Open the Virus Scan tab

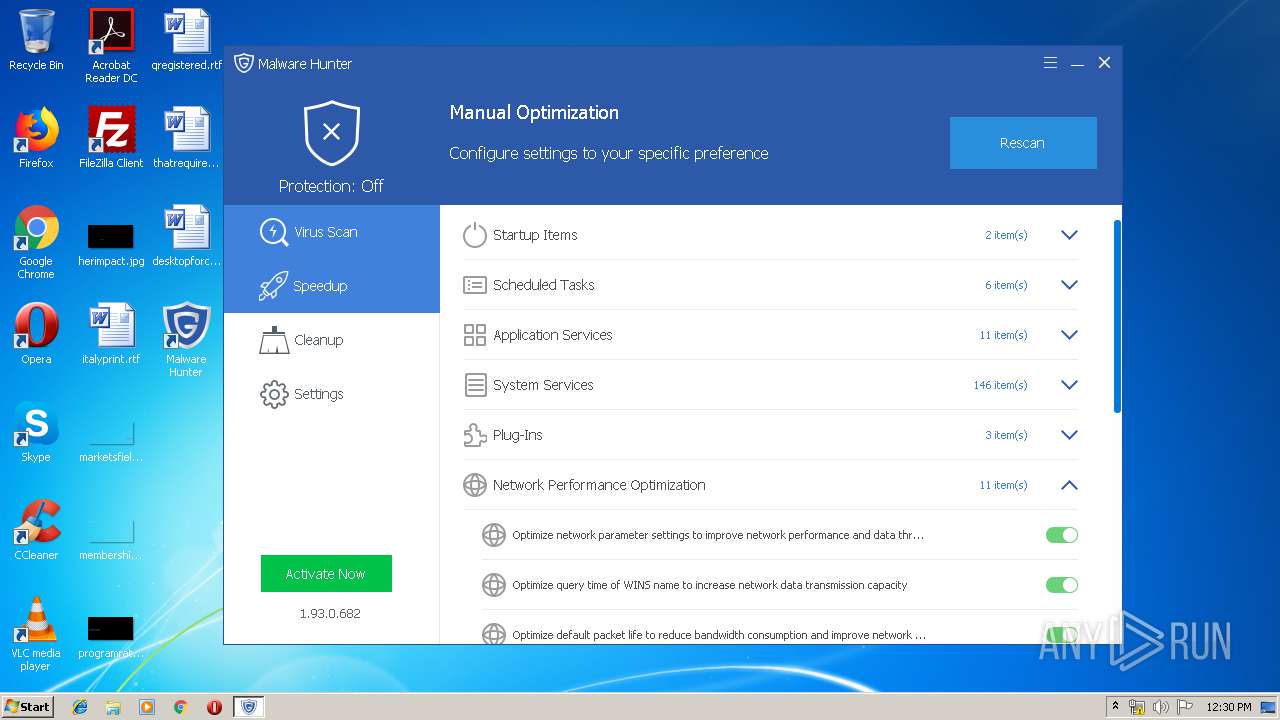tap(332, 232)
